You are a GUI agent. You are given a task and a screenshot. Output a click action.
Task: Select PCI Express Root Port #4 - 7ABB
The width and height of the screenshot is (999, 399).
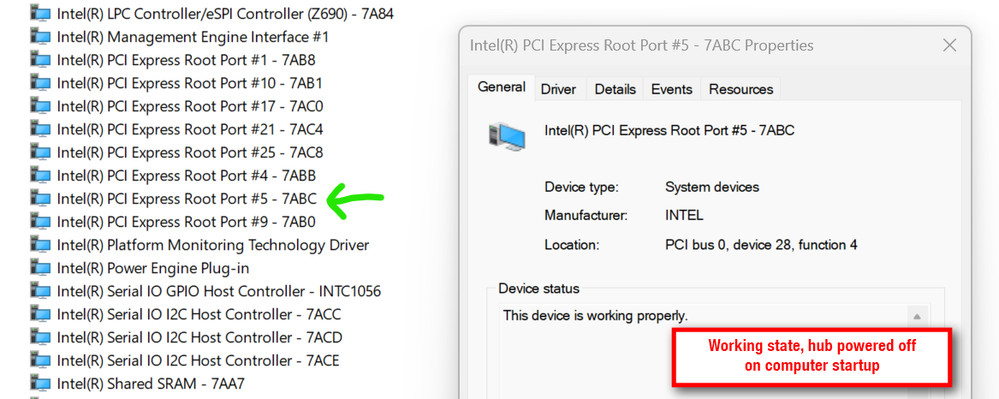click(x=186, y=175)
